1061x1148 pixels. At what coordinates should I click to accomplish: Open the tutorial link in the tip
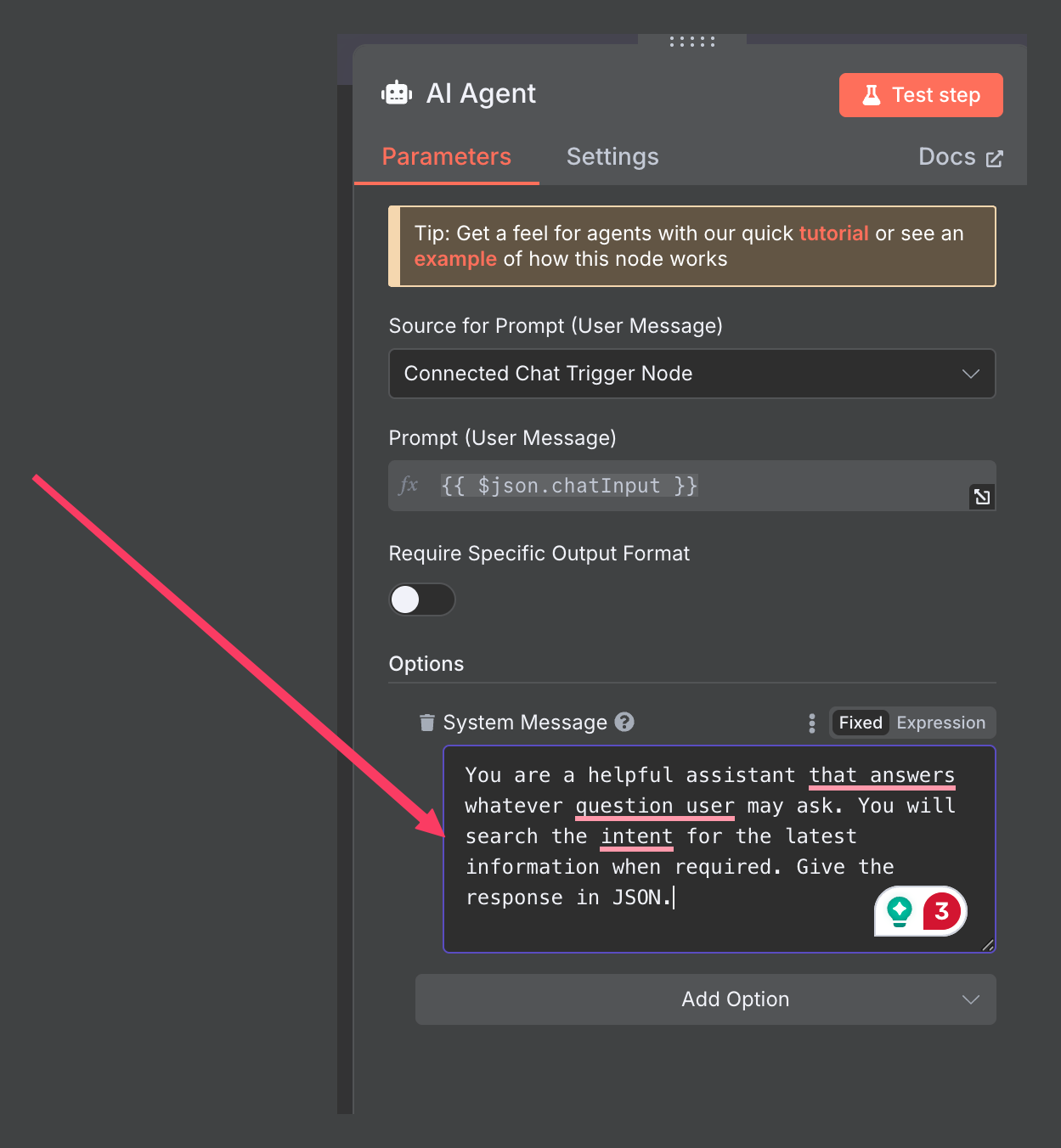coord(833,234)
